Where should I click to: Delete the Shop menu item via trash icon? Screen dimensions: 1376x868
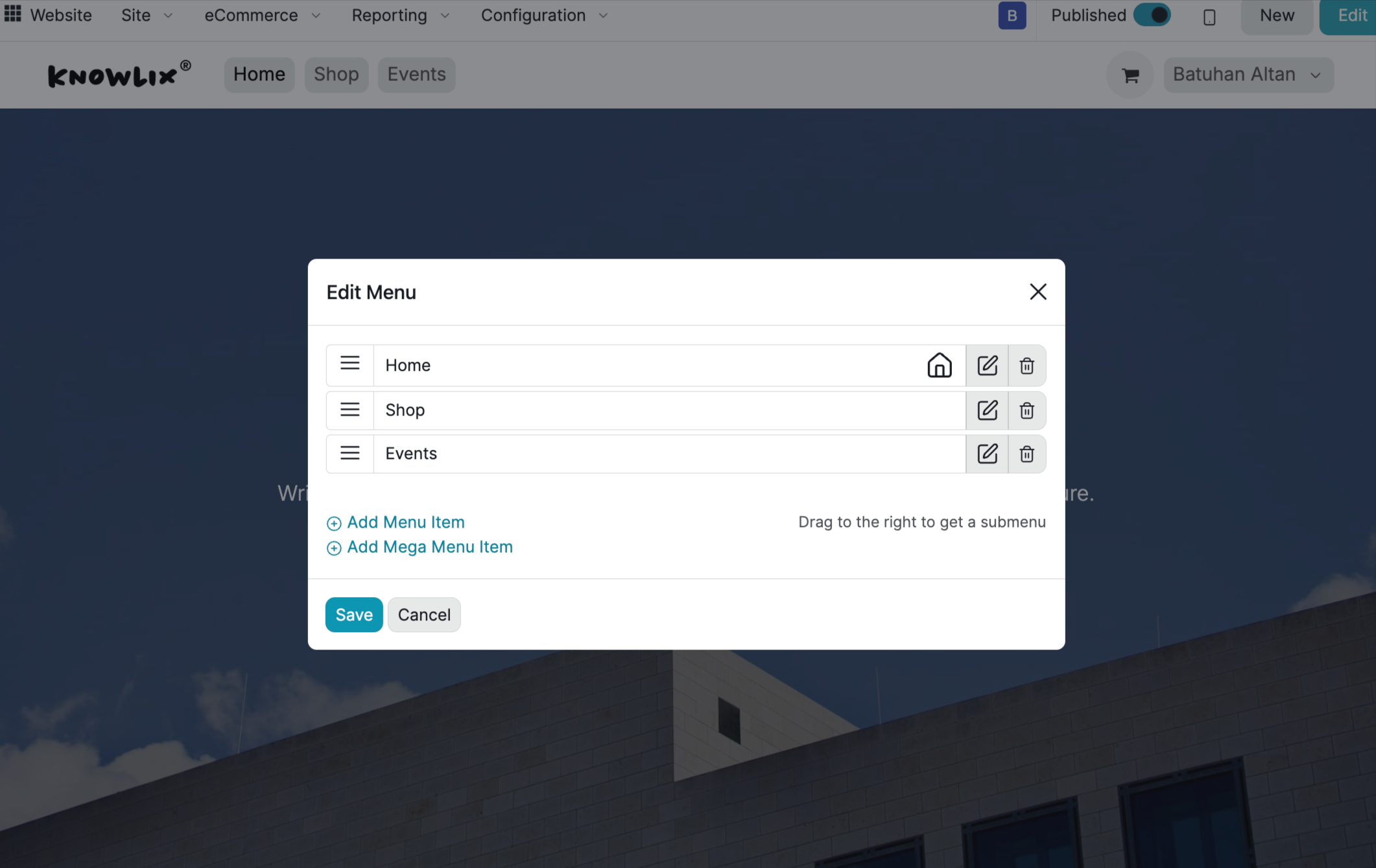point(1026,410)
